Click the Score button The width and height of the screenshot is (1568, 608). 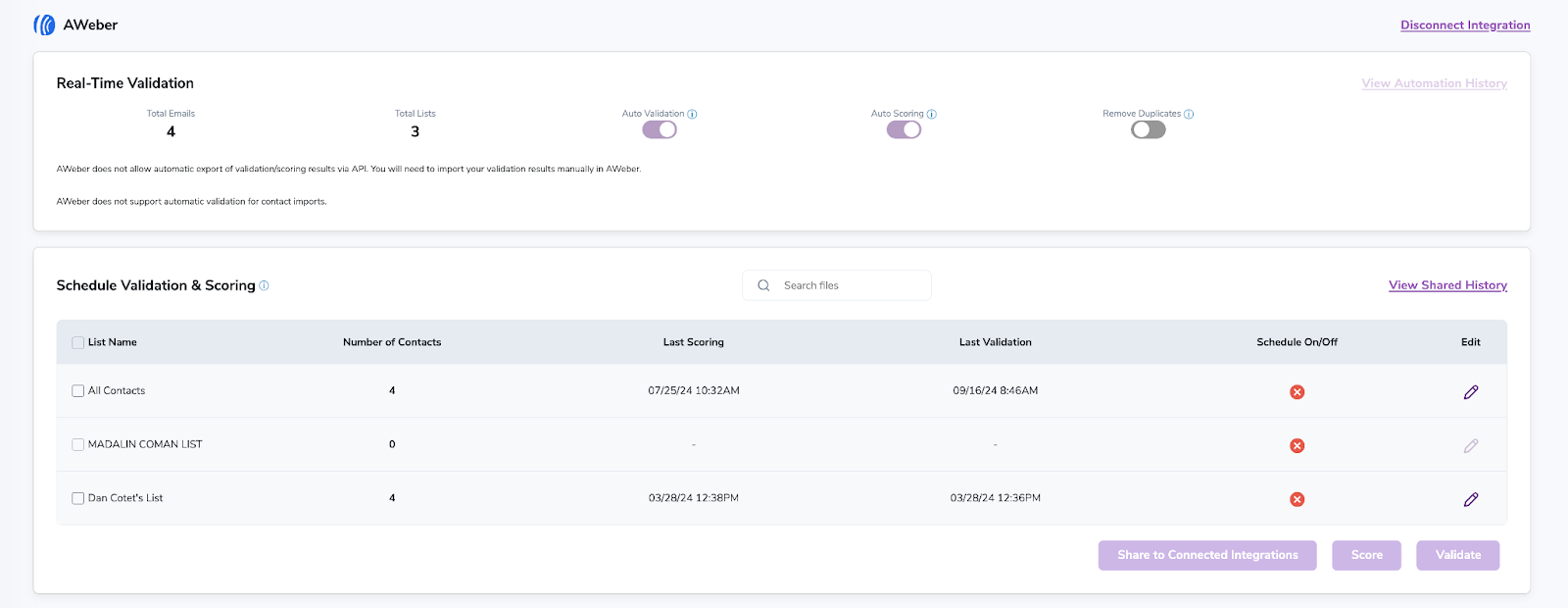point(1366,555)
